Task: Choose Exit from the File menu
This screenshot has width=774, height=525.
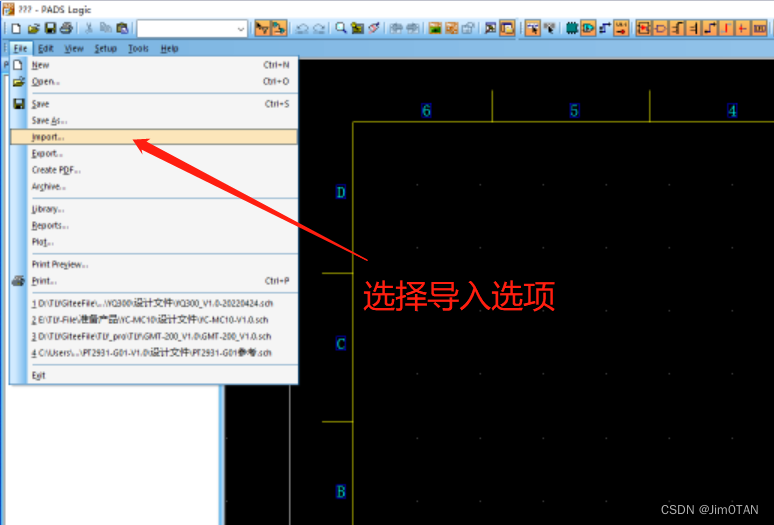Action: (154, 375)
